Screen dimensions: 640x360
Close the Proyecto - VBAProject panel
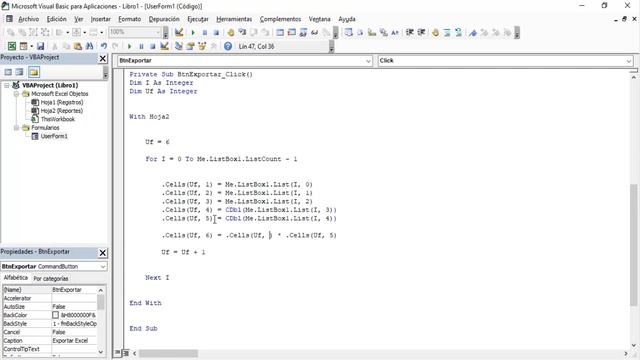[103, 59]
